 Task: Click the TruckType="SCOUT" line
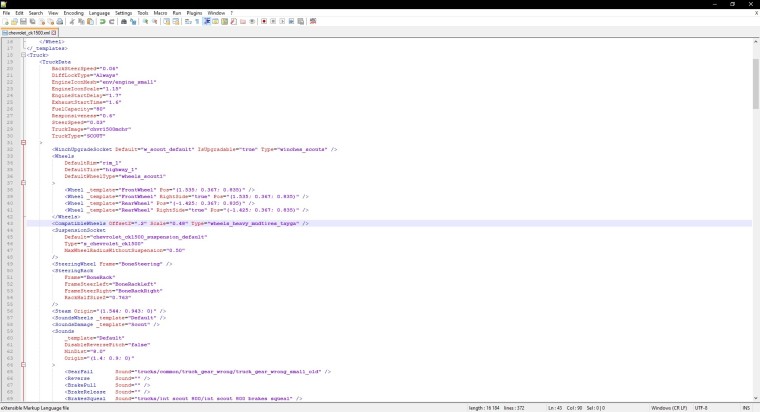pyautogui.click(x=78, y=136)
